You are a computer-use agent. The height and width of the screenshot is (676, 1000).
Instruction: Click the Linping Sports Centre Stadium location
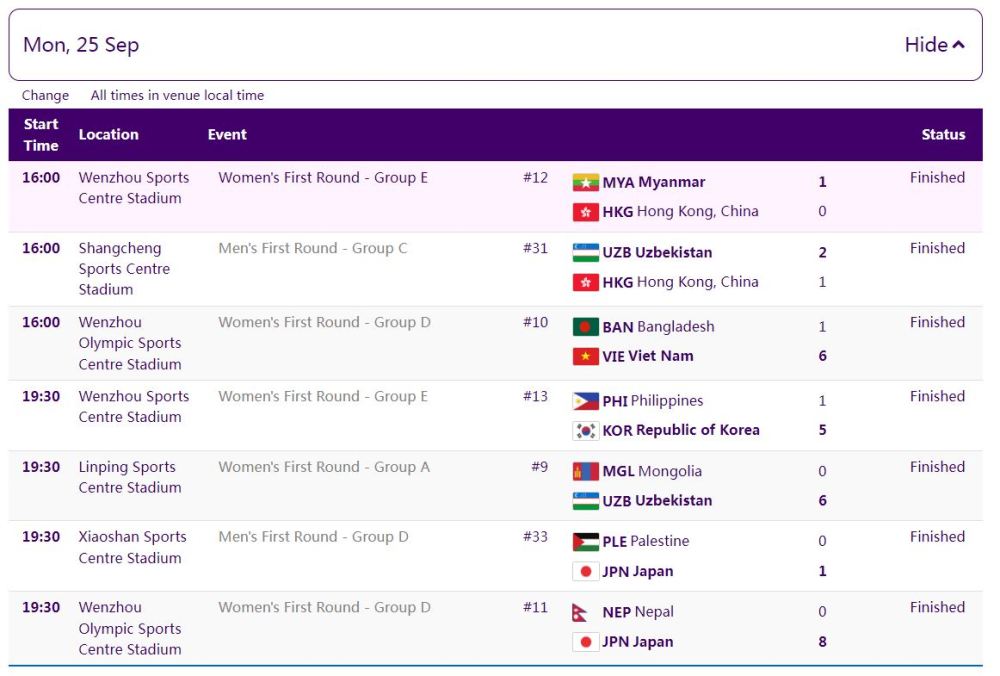pos(129,477)
